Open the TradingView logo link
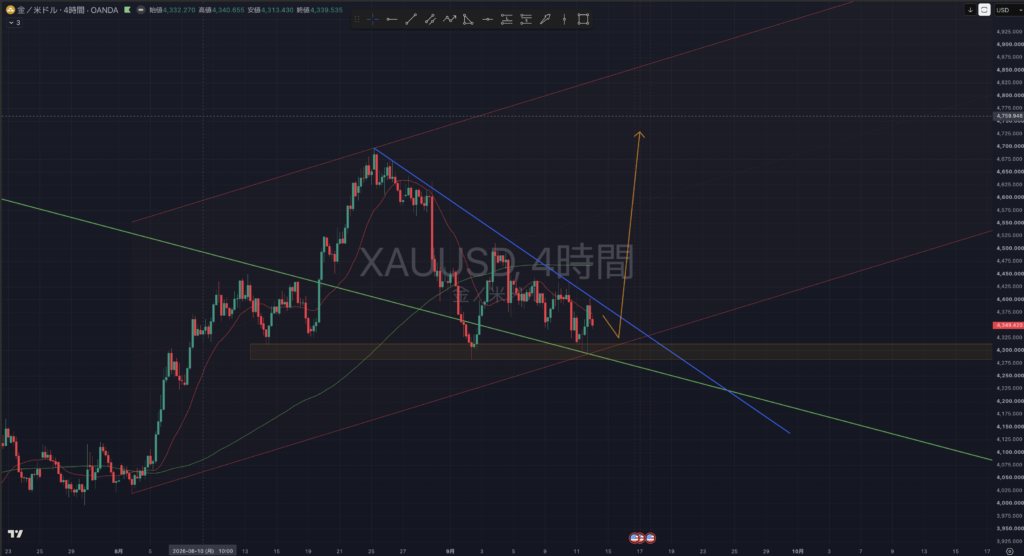Screen dimensions: 1024x556 coord(15,534)
